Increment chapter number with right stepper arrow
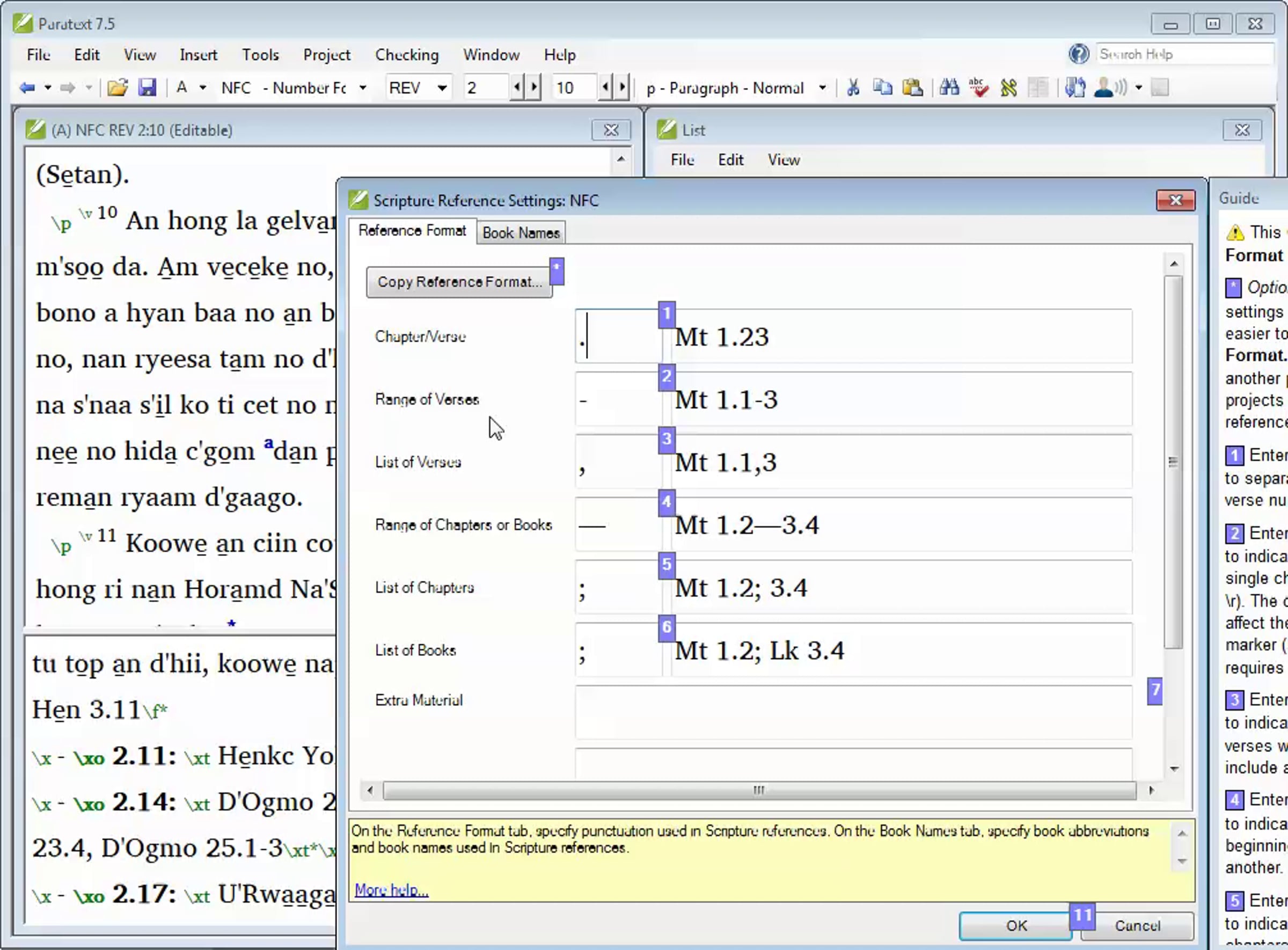The height and width of the screenshot is (950, 1288). 534,87
